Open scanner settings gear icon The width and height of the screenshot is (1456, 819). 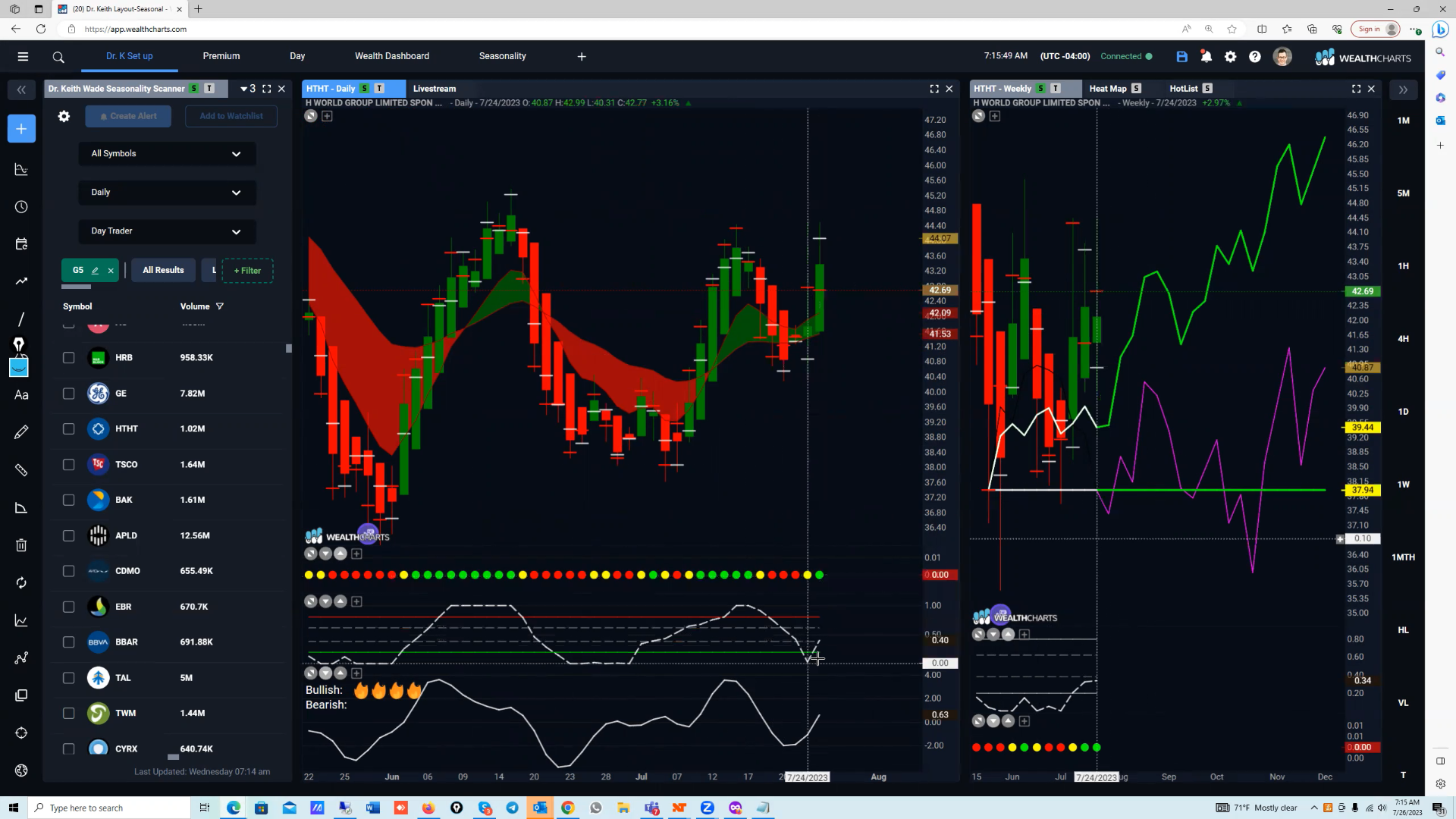[64, 116]
